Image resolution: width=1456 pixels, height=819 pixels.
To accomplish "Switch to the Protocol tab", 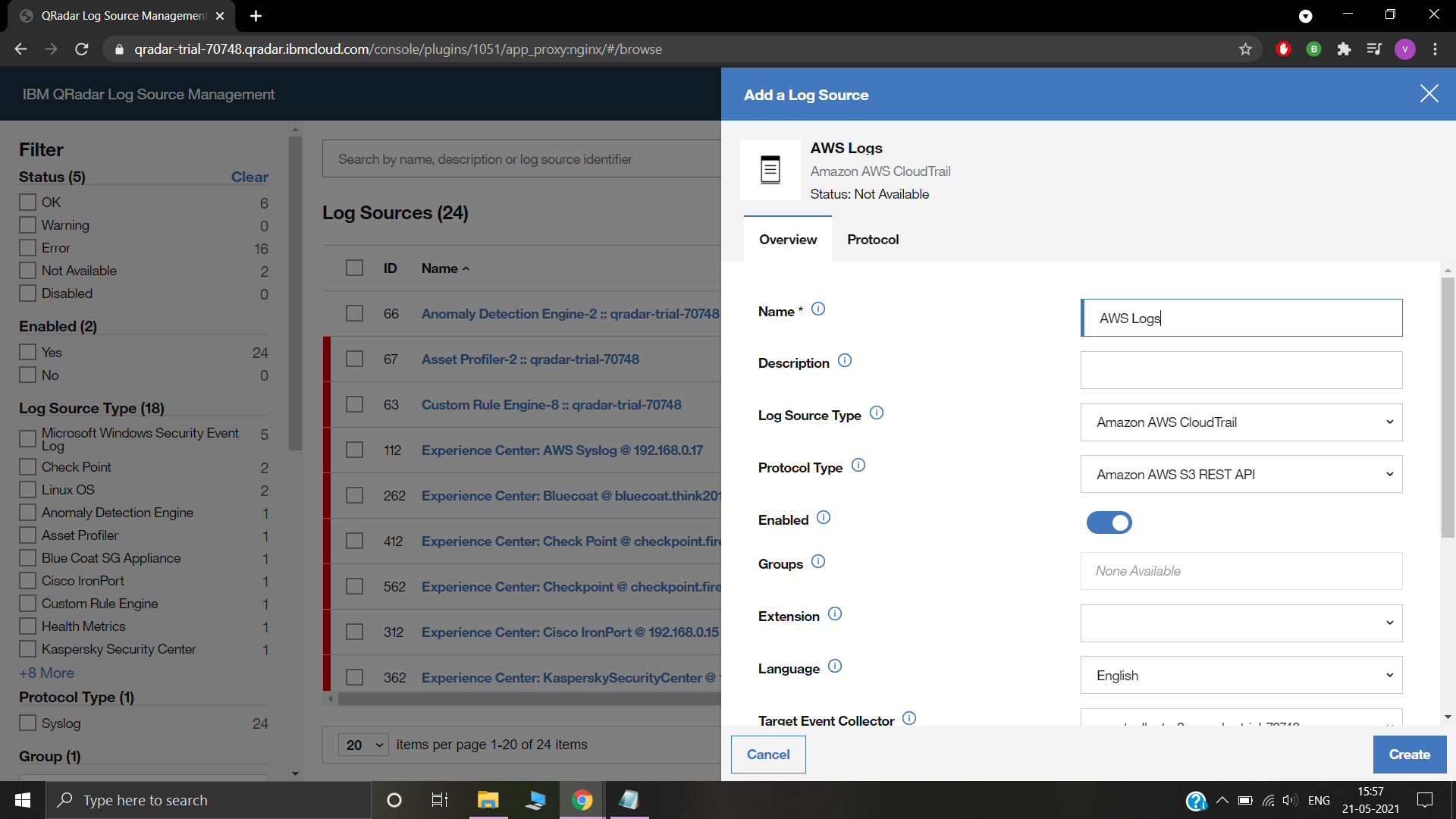I will (x=873, y=240).
